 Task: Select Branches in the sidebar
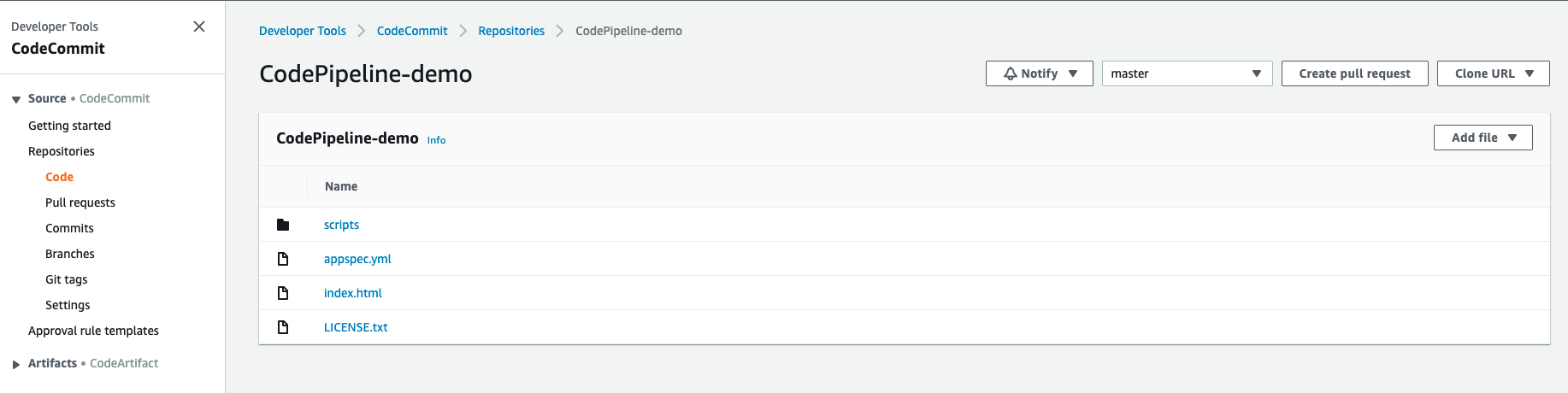pos(70,254)
